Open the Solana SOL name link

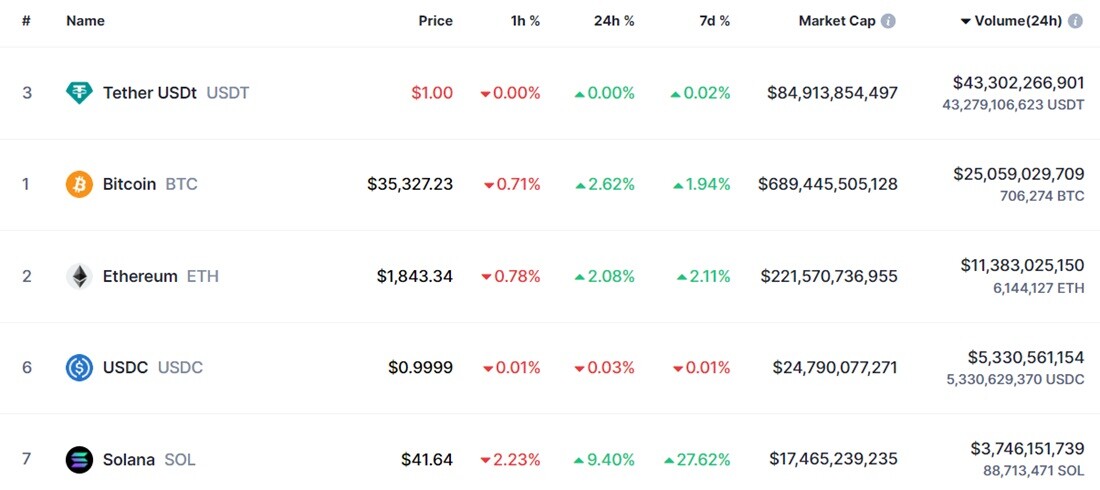pos(149,460)
